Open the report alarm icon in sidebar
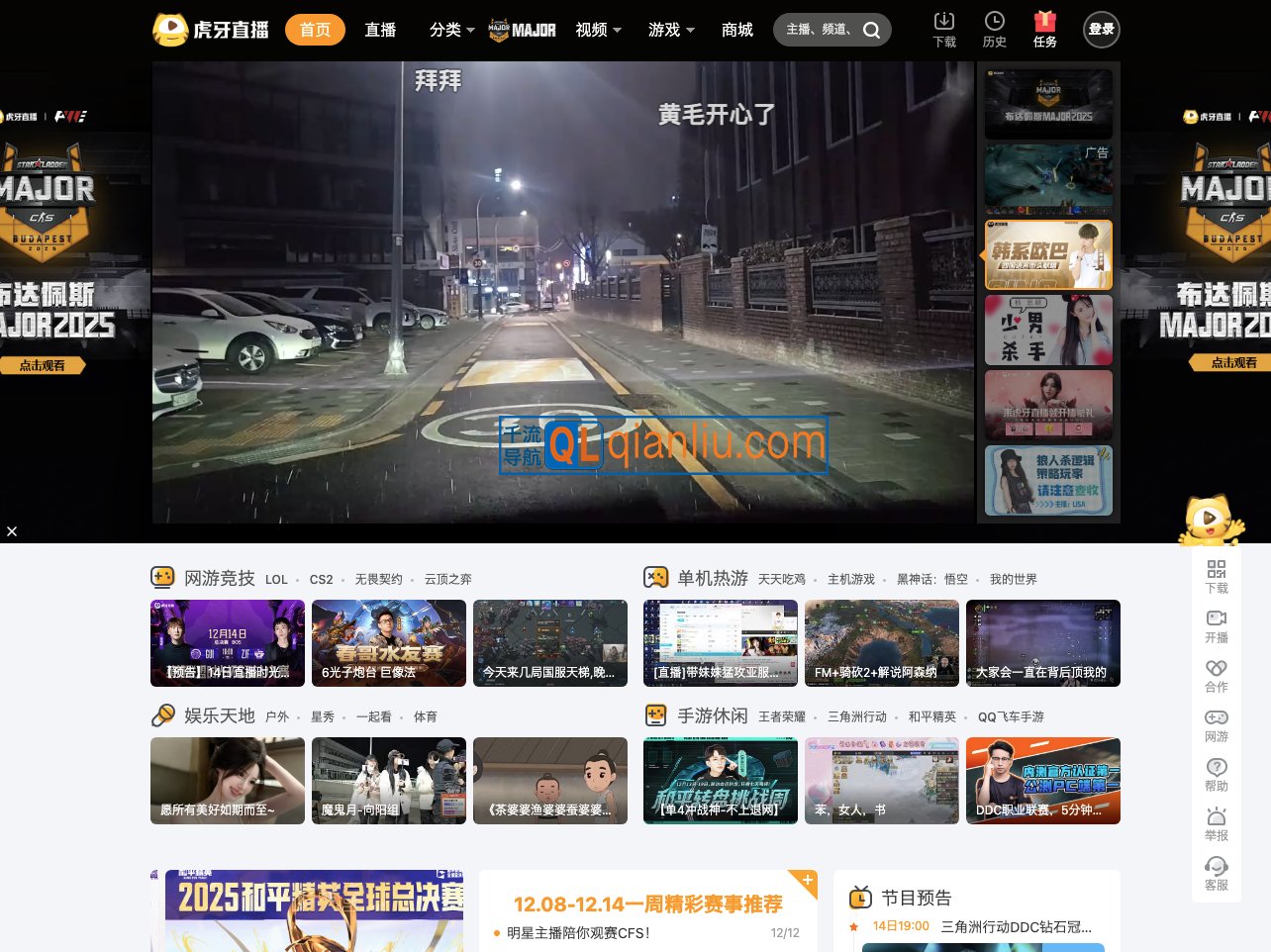The width and height of the screenshot is (1271, 952). [1216, 816]
